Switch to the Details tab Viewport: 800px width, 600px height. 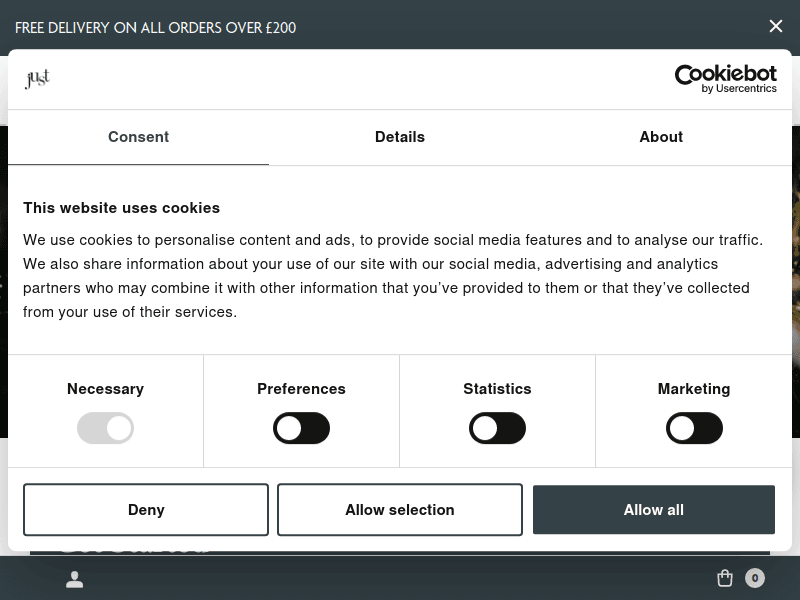pyautogui.click(x=400, y=137)
